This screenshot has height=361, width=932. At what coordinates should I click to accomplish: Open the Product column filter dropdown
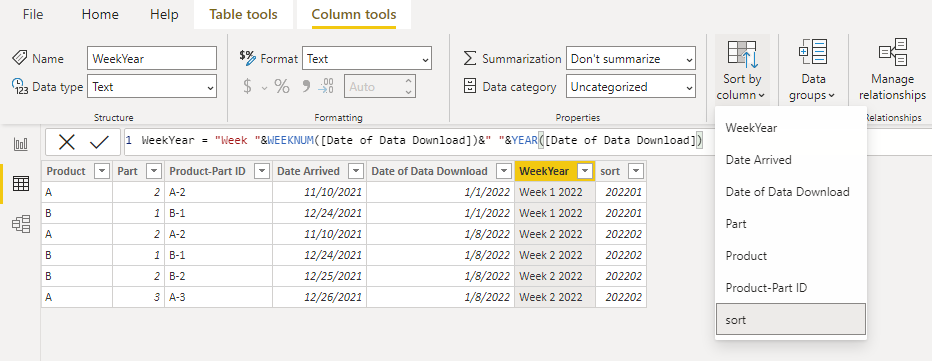coord(102,171)
